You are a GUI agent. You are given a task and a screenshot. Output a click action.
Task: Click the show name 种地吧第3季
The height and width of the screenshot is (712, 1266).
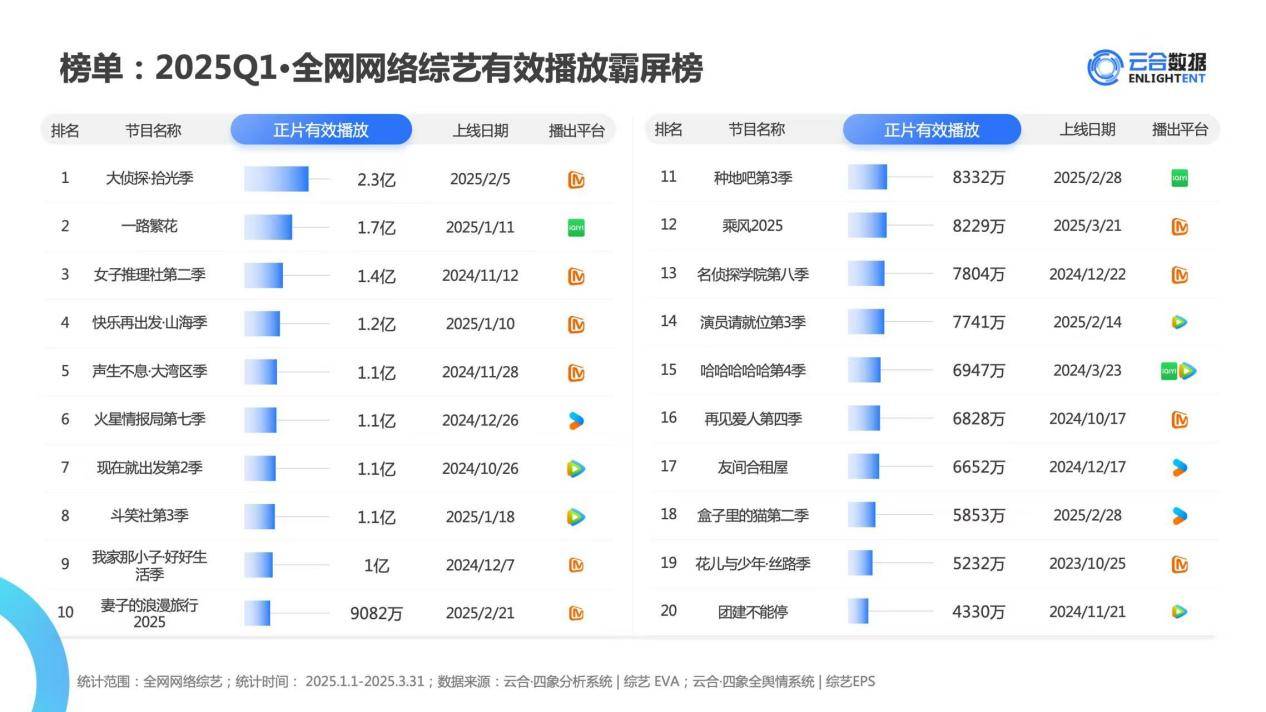click(753, 177)
